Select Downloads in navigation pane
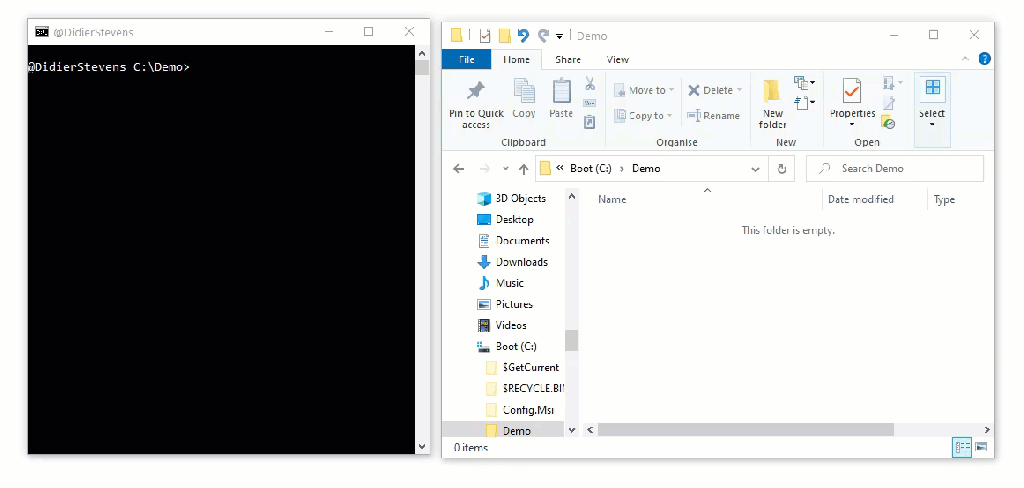 (522, 262)
